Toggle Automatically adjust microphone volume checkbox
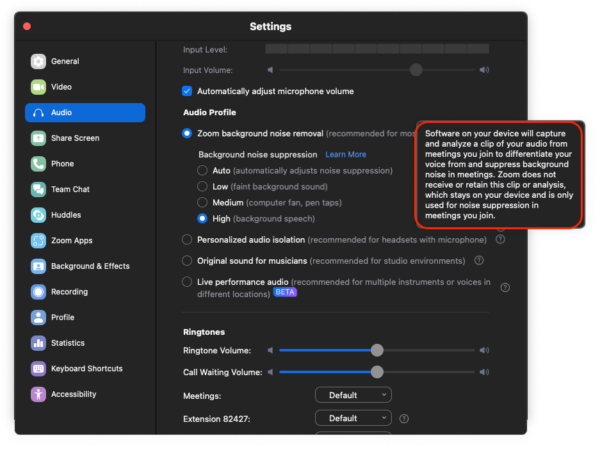Image resolution: width=600 pixels, height=452 pixels. coord(189,91)
